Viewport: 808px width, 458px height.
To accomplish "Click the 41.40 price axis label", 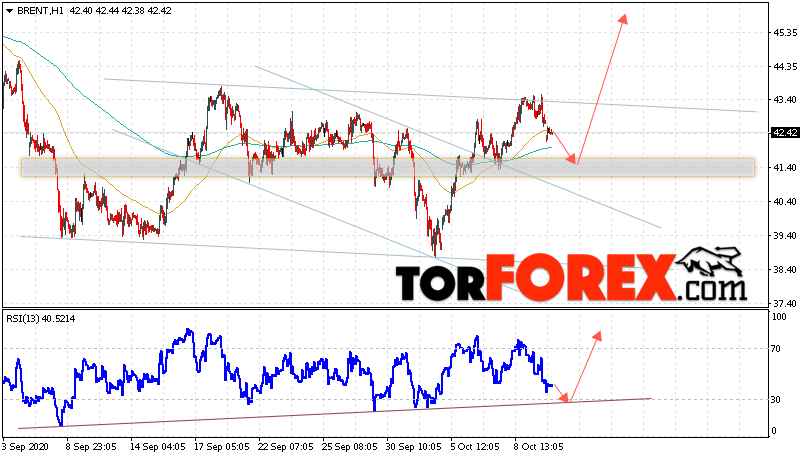I will (x=785, y=167).
